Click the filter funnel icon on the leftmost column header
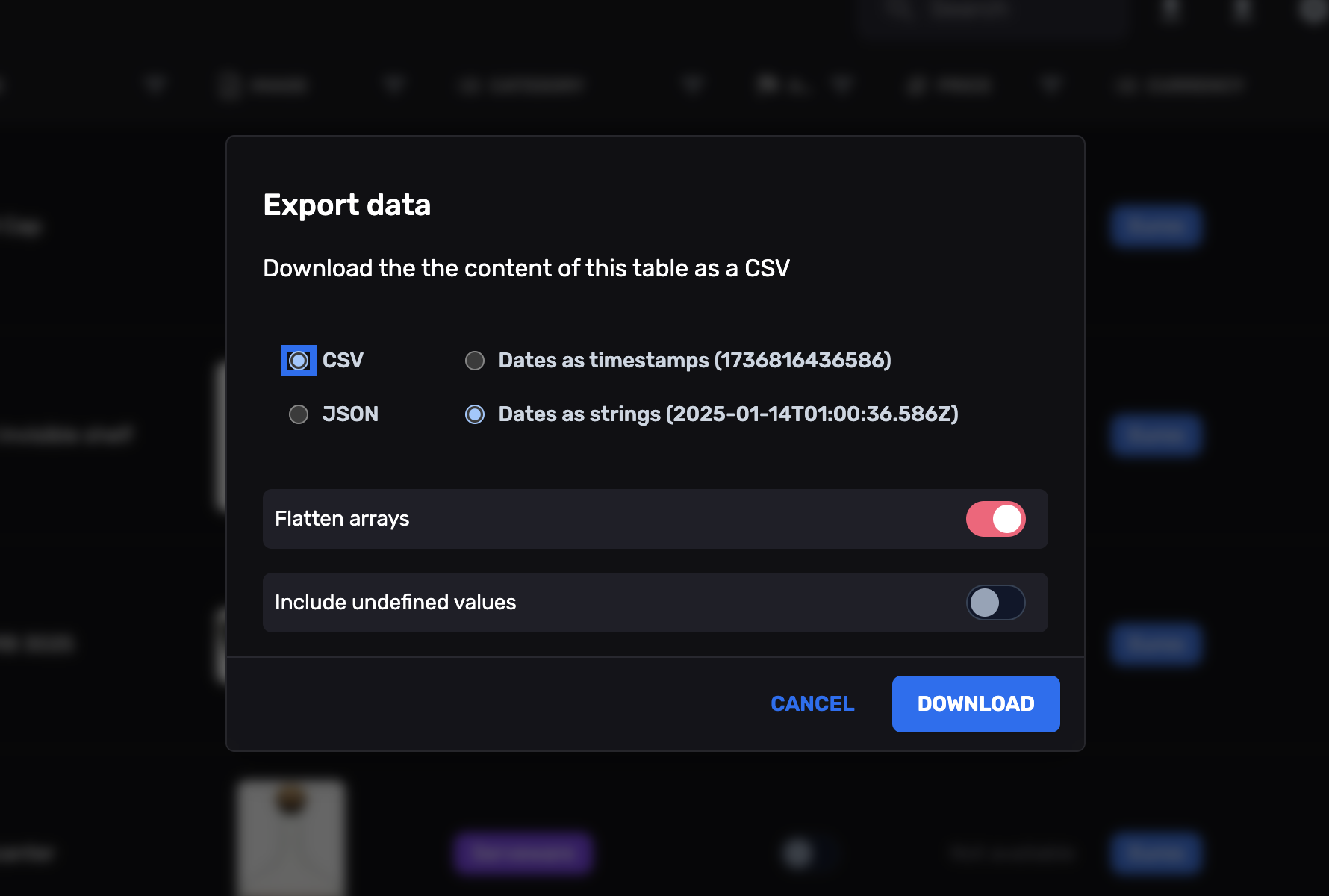 [155, 84]
